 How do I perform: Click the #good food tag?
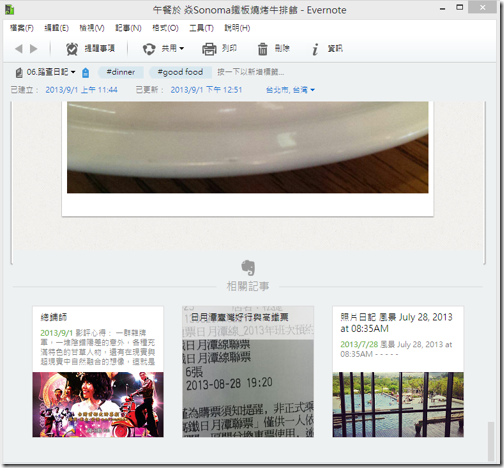coord(180,72)
